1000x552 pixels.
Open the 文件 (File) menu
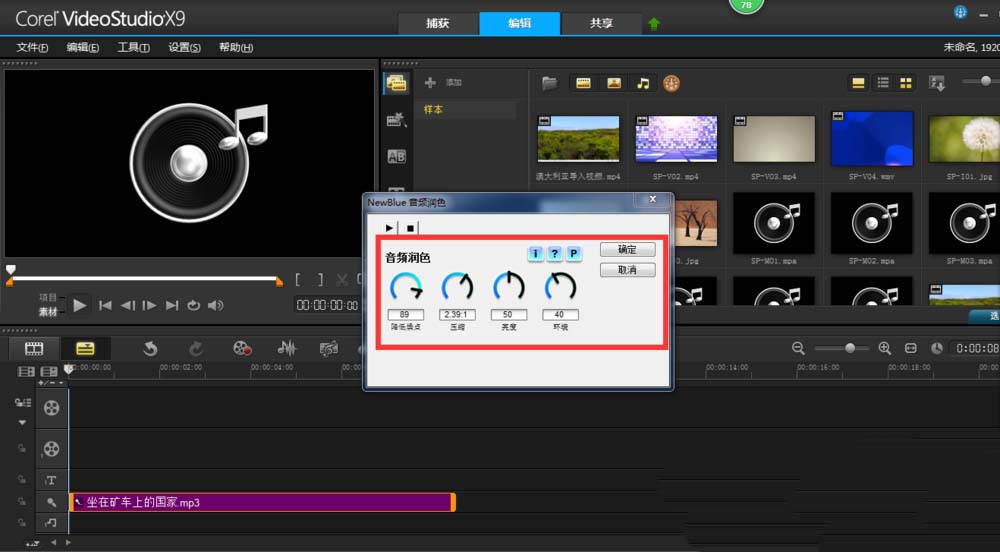click(x=32, y=48)
